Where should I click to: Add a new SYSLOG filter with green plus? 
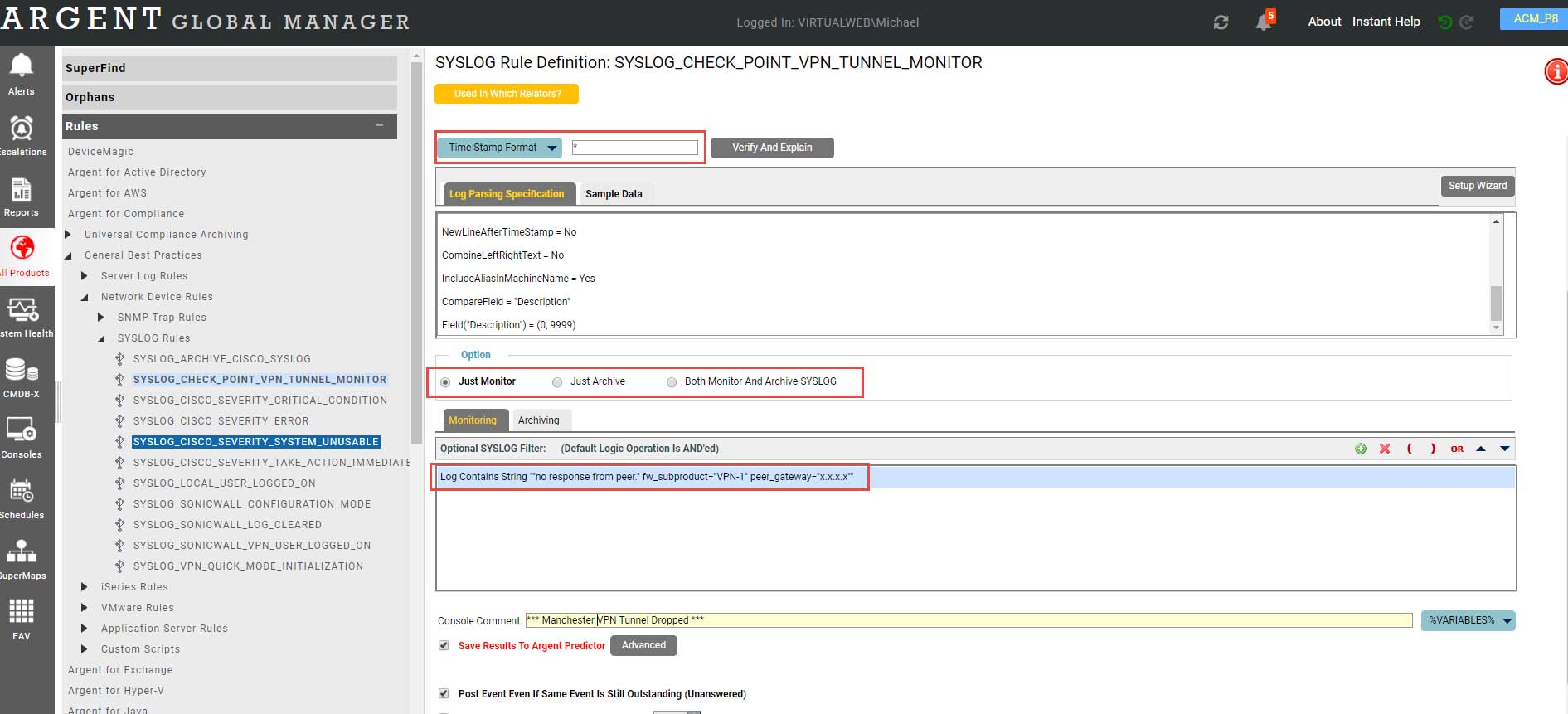point(1361,449)
